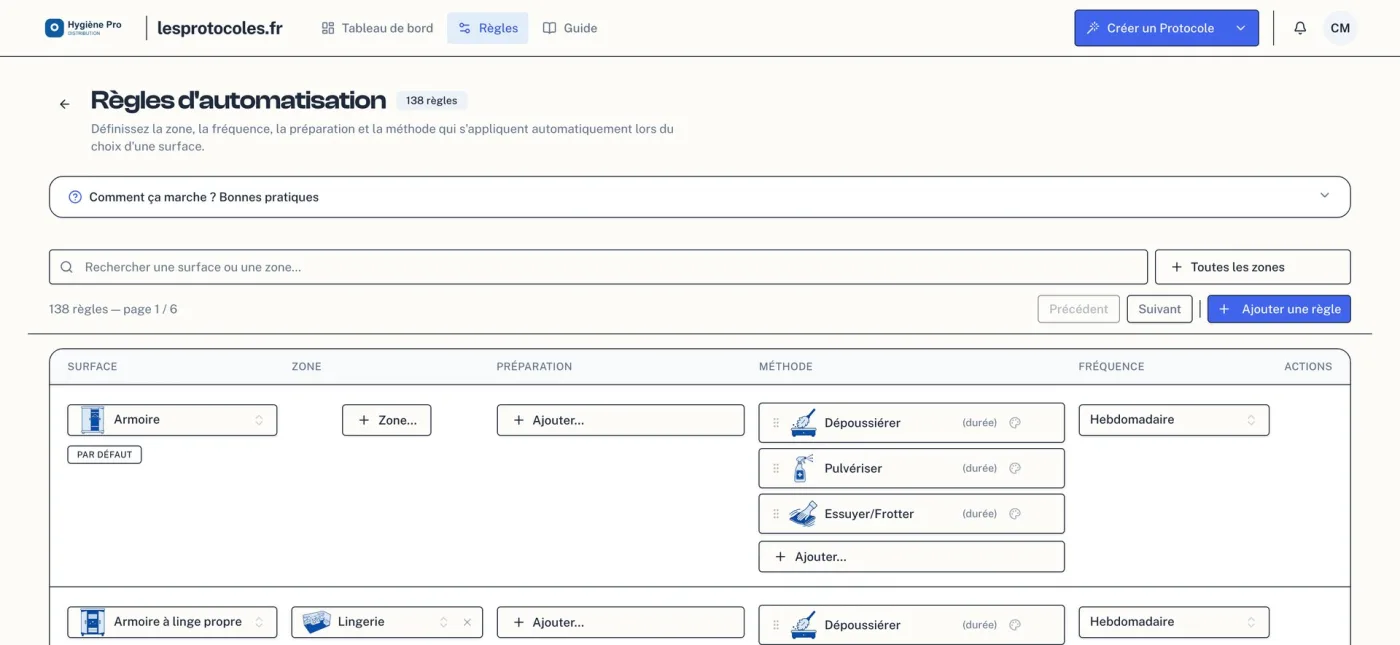This screenshot has height=645, width=1400.
Task: Go back using the left arrow icon
Action: [65, 104]
